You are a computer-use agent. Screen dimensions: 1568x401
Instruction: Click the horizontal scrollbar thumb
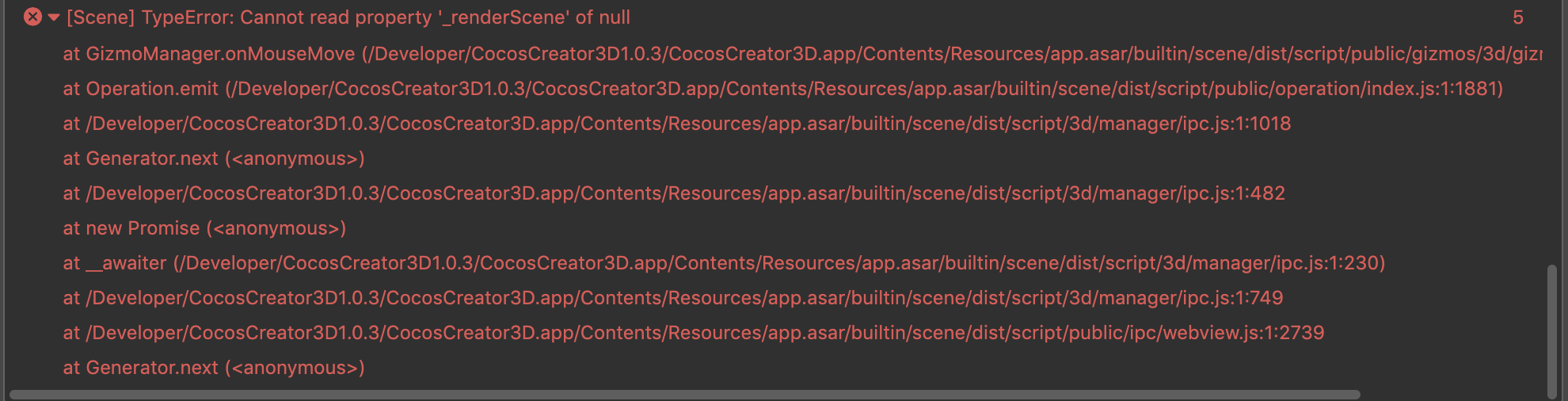[x=684, y=394]
